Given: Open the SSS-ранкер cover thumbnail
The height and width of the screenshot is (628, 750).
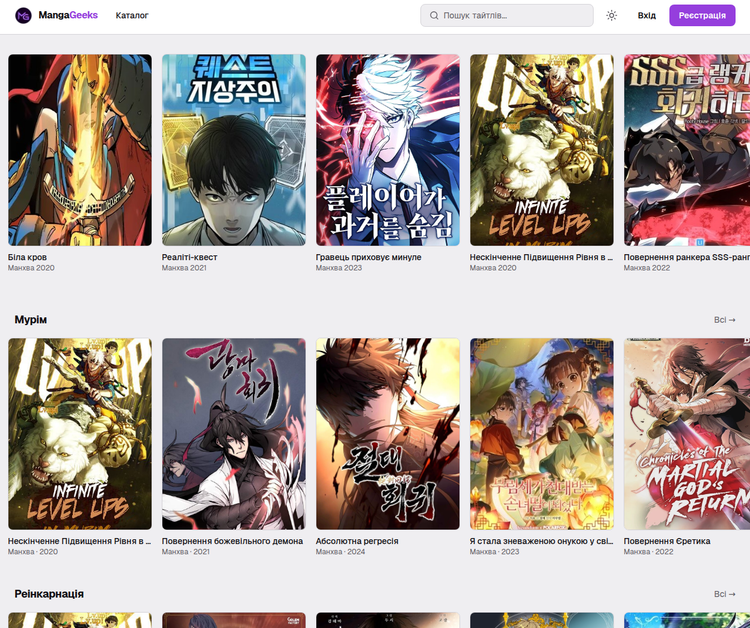Looking at the screenshot, I should [x=687, y=150].
